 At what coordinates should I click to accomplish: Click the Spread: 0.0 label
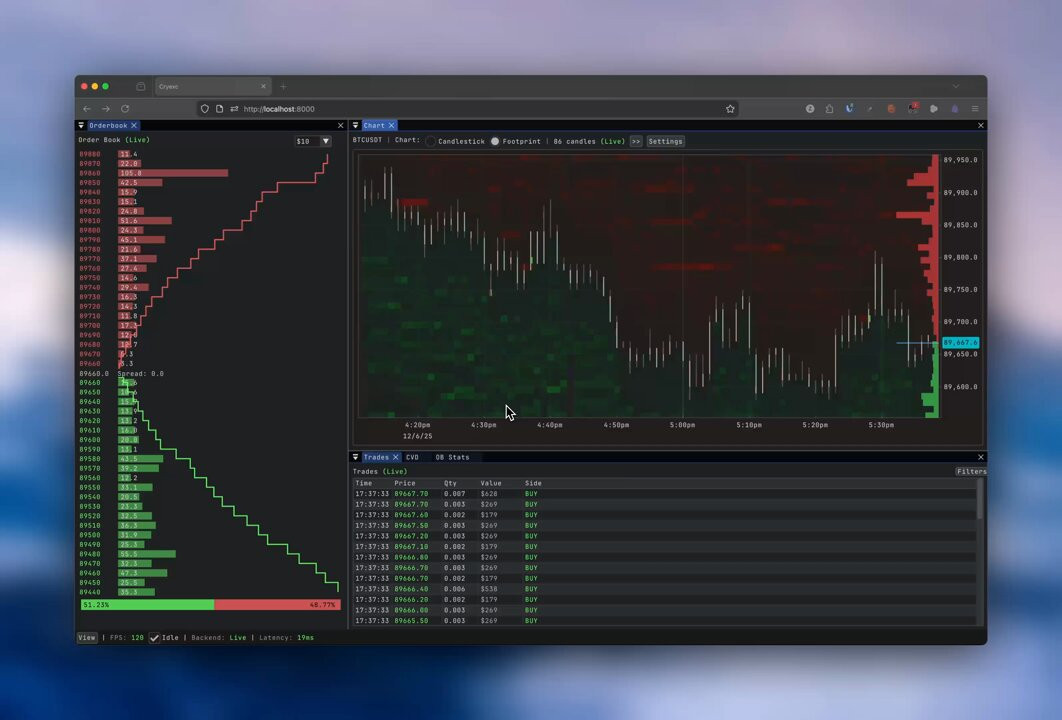(140, 374)
